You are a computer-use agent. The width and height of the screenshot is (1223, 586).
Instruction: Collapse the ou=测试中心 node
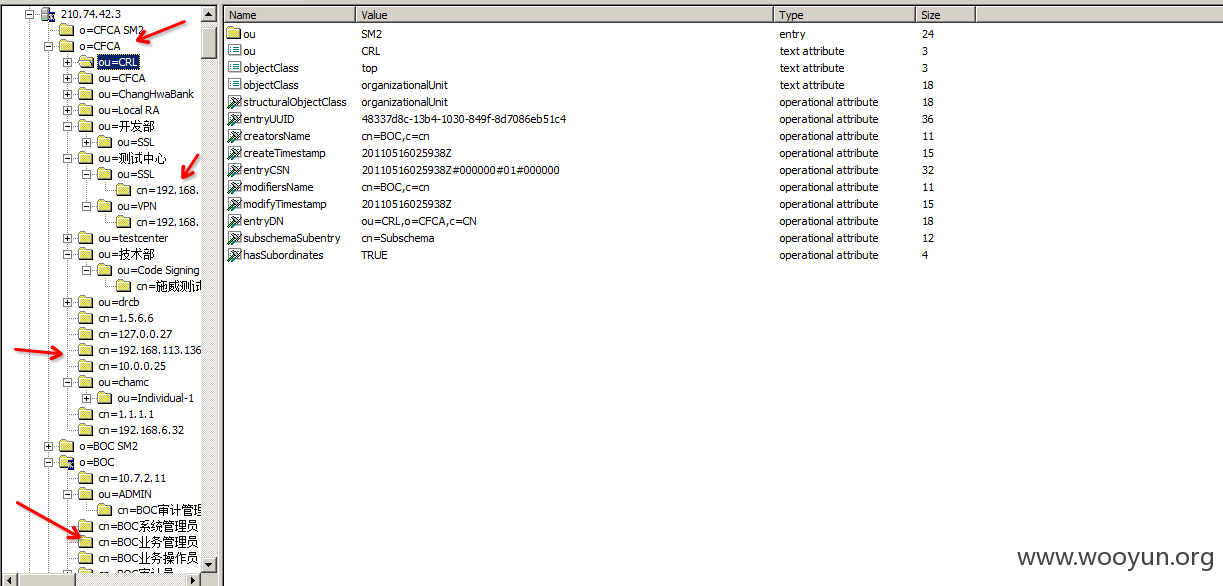[x=67, y=158]
